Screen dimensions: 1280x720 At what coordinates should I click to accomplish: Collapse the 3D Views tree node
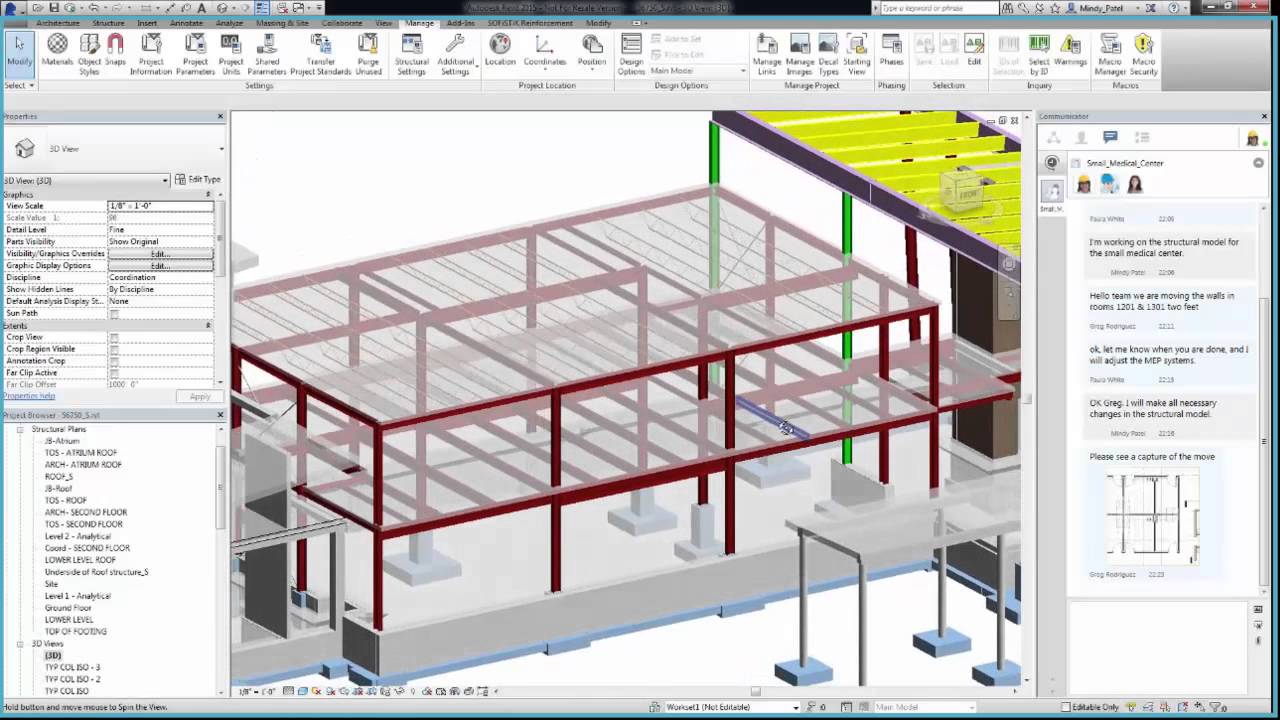pos(20,644)
